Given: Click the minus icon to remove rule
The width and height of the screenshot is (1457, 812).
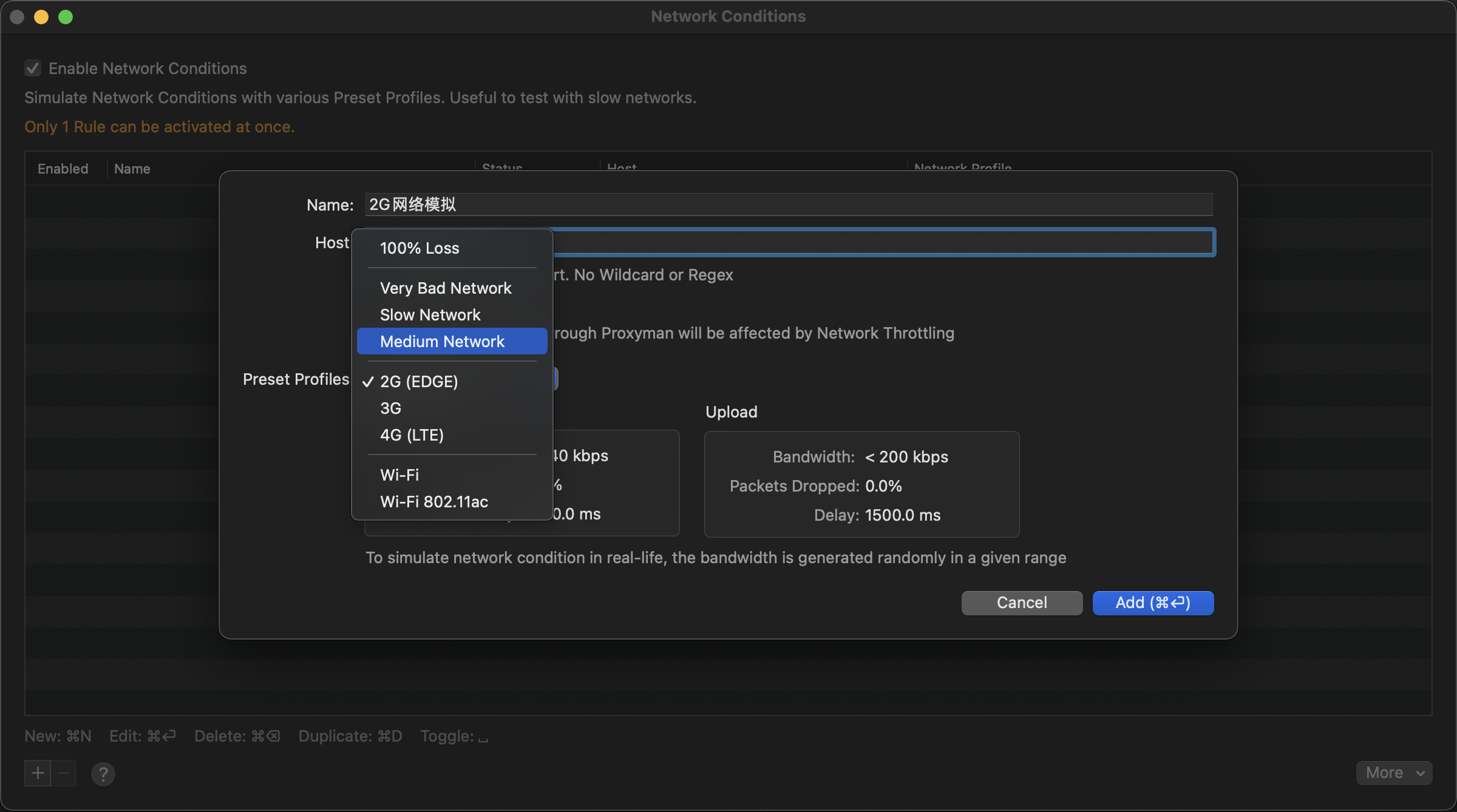Looking at the screenshot, I should [x=64, y=773].
